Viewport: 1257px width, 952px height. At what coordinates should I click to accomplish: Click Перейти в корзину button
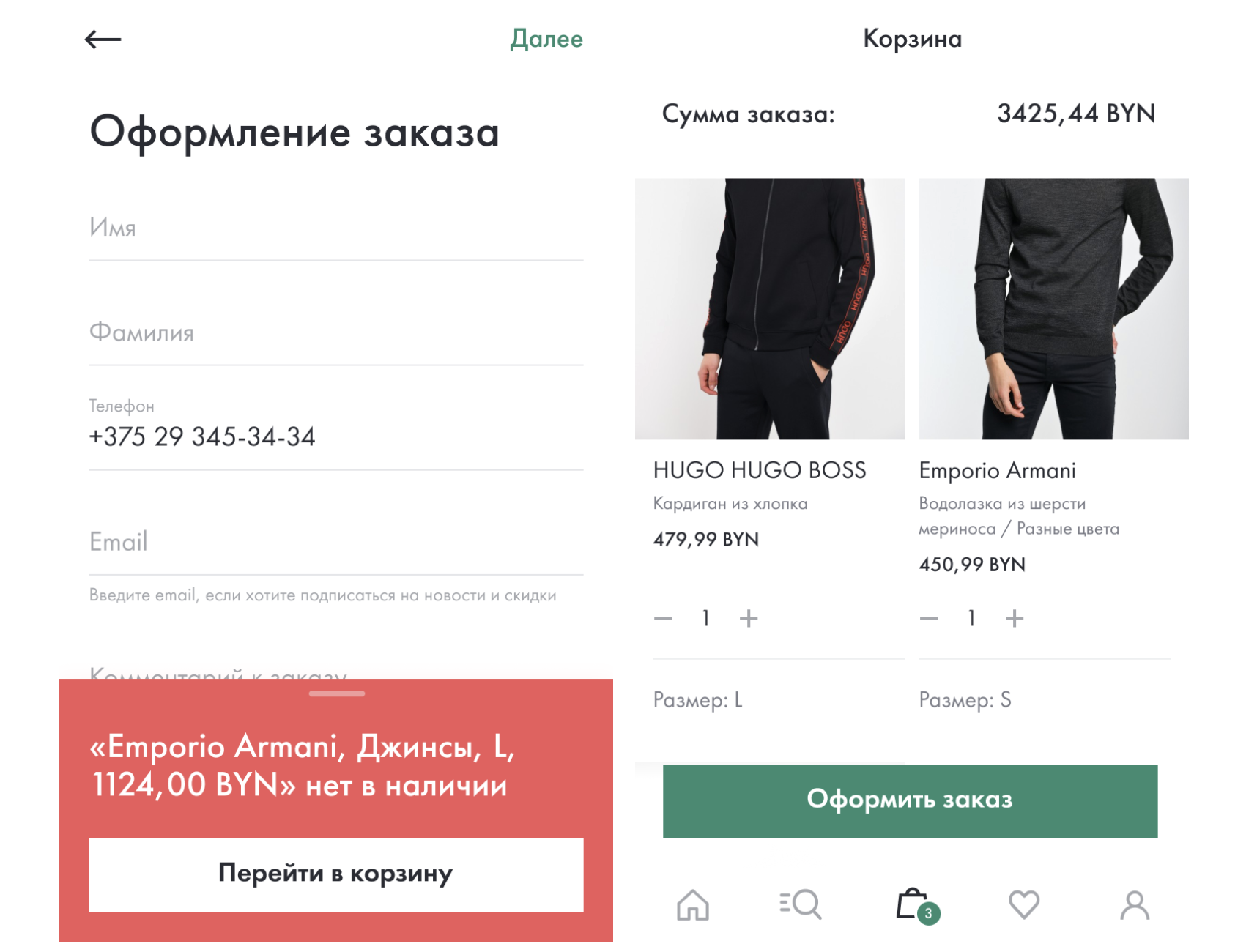pos(335,874)
